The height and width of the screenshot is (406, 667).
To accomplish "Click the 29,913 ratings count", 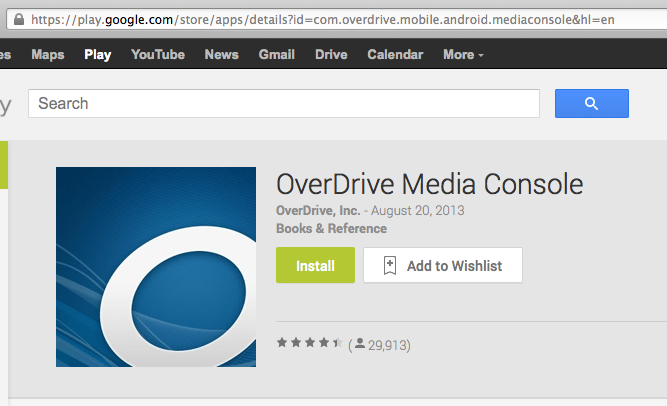I will tap(387, 345).
